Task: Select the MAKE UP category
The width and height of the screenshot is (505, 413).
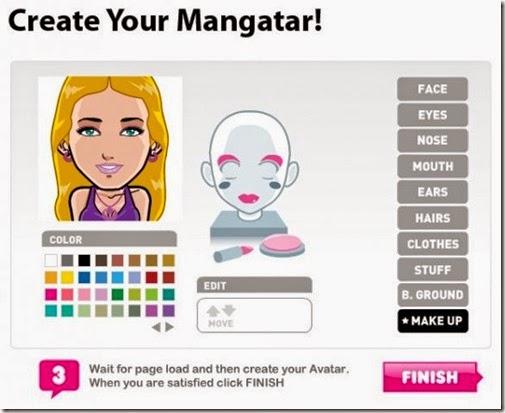Action: click(x=432, y=321)
